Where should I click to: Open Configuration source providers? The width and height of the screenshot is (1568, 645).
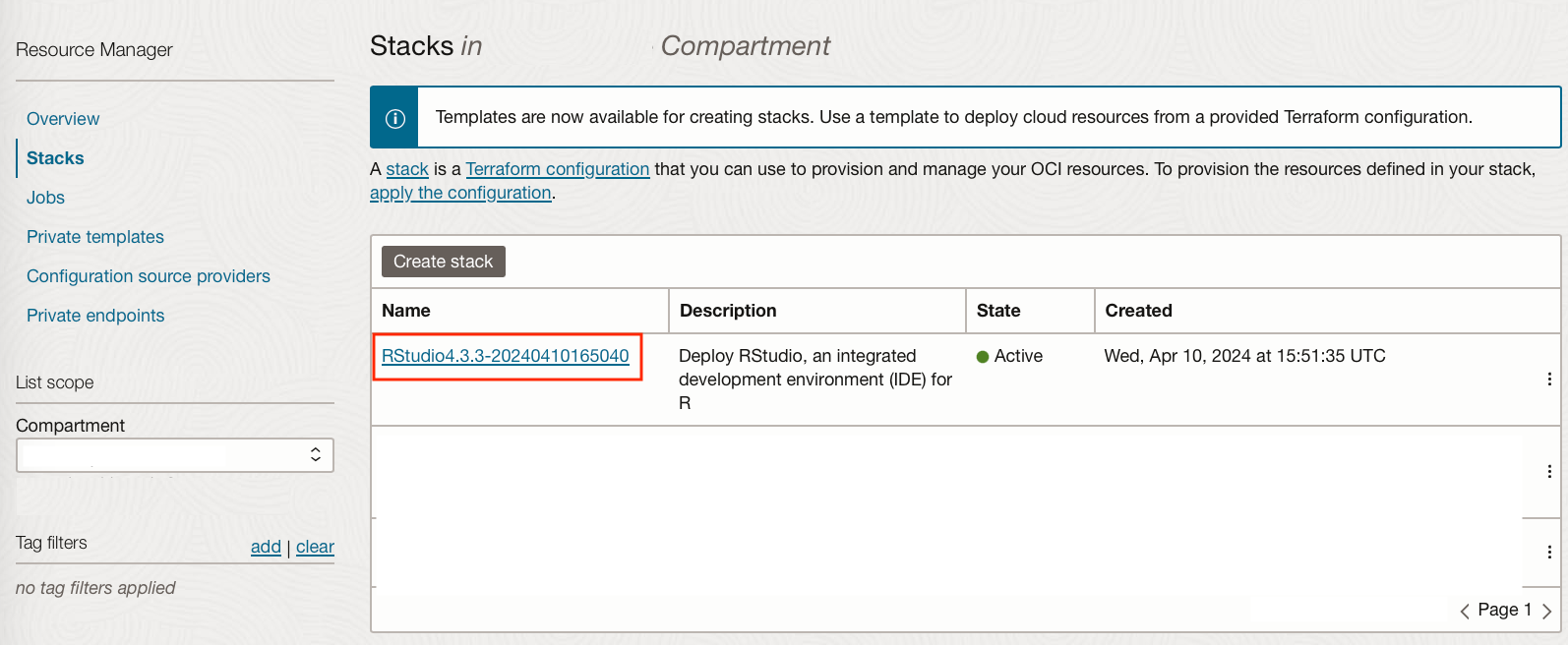pos(149,276)
